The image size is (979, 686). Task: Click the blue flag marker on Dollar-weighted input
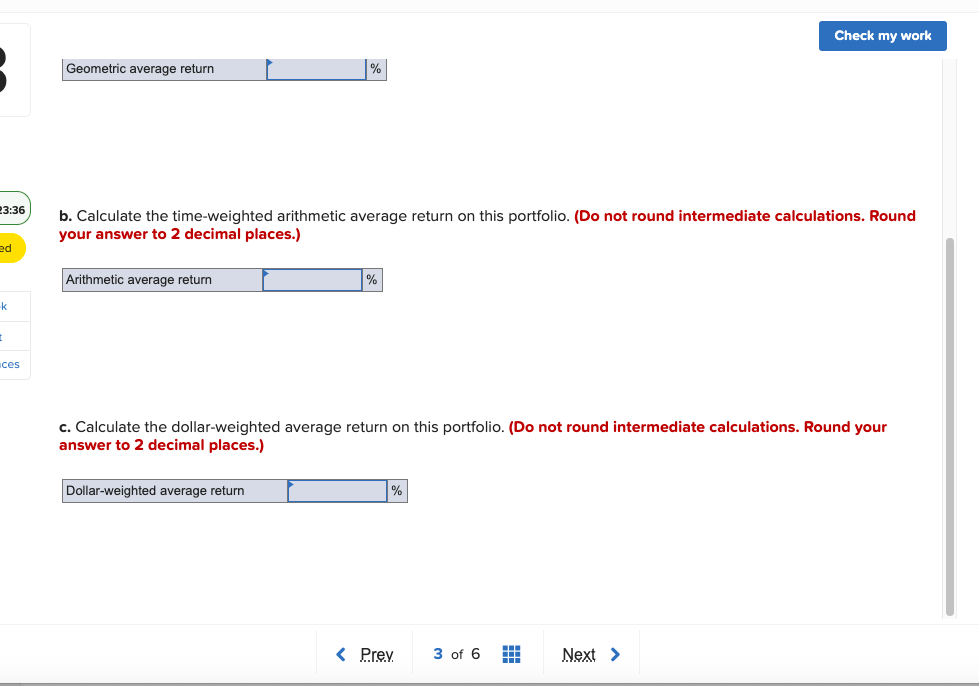coord(290,486)
